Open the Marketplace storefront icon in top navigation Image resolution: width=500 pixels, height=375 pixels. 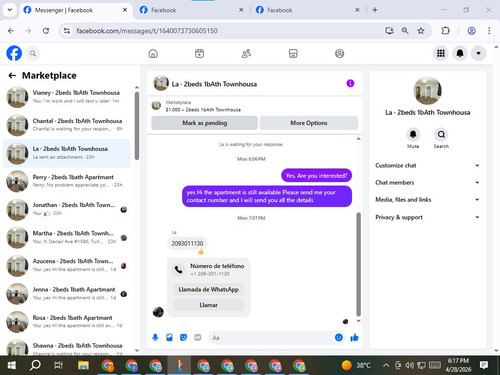click(x=293, y=53)
